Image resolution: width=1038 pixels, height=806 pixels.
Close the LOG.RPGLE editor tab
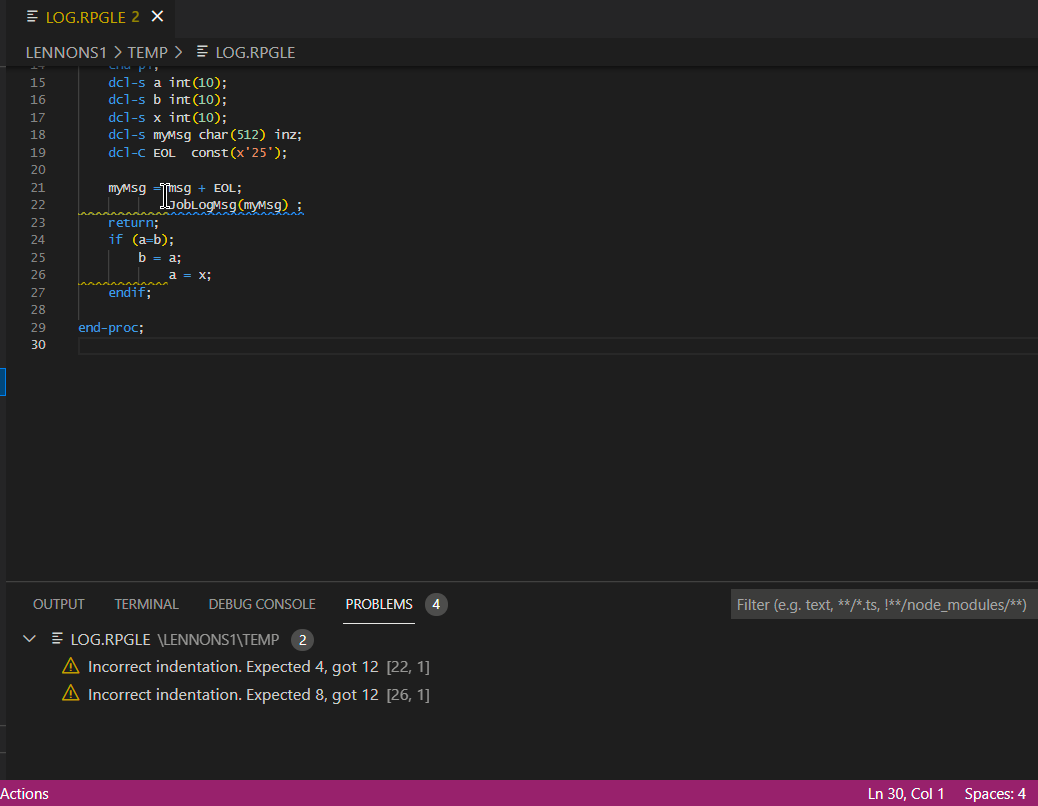tap(156, 17)
